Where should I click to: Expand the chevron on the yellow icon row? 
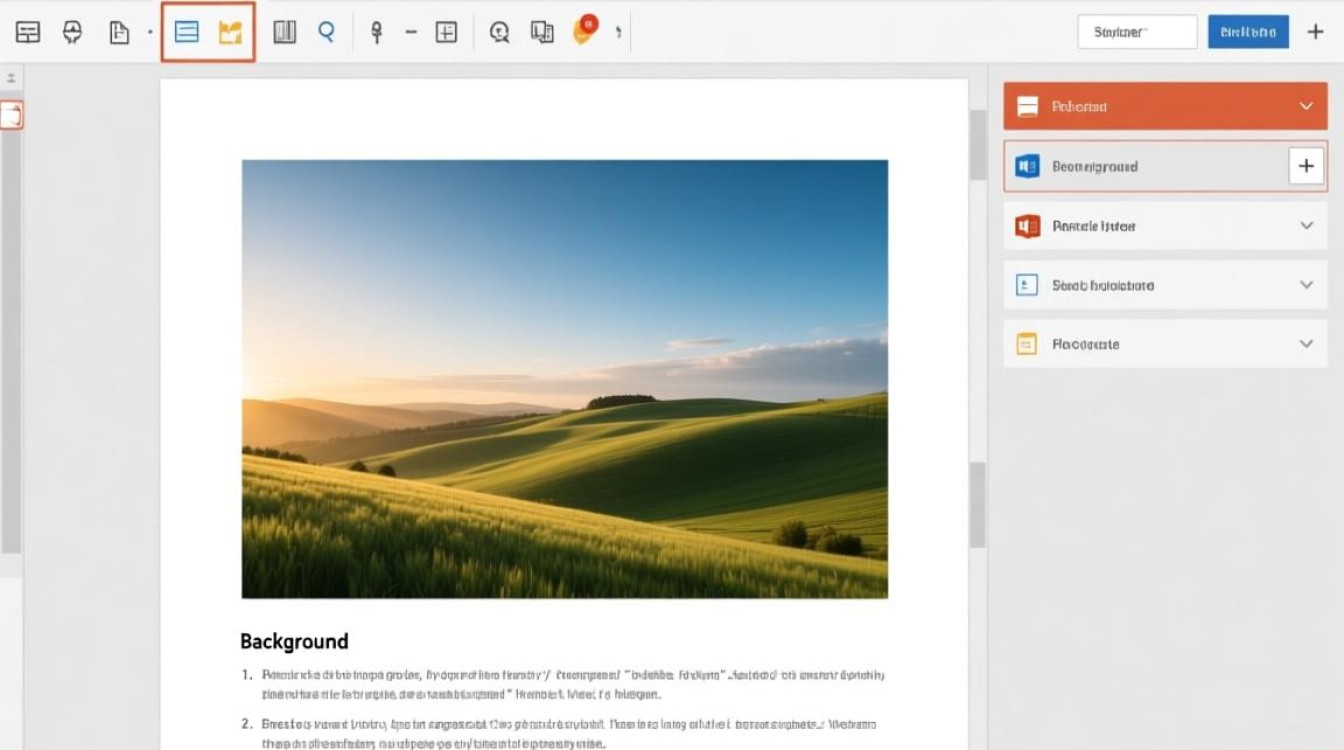(1306, 344)
